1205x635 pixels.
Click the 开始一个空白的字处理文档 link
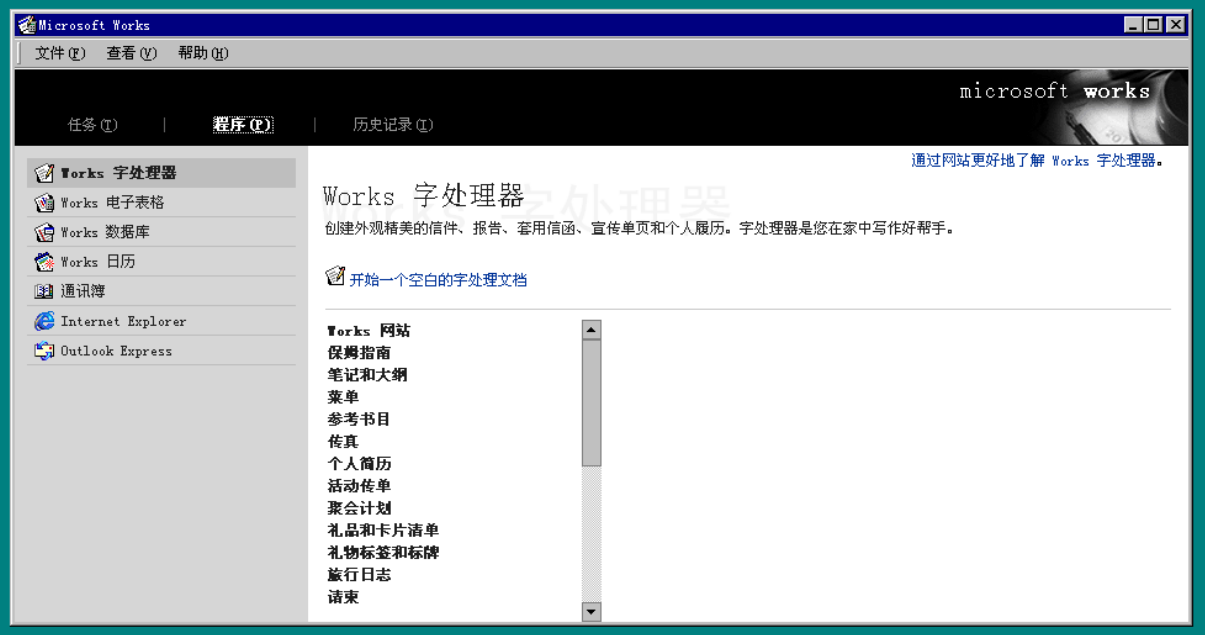[438, 280]
